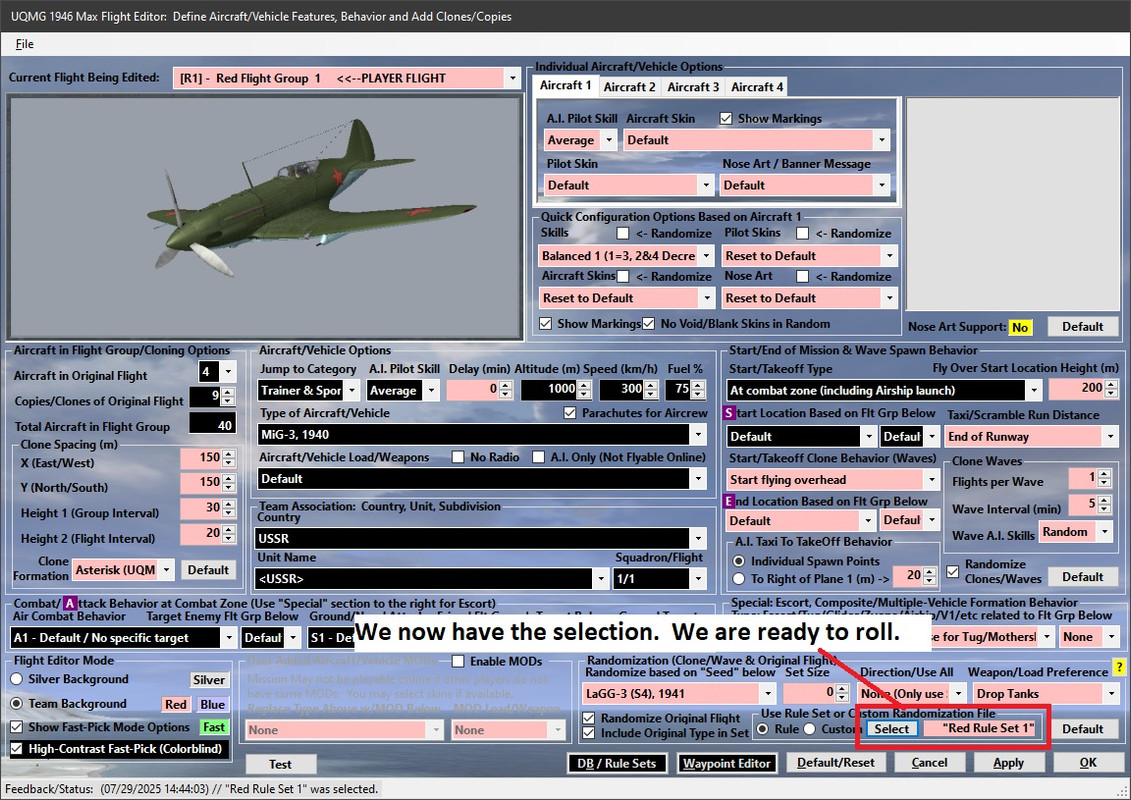Open the File menu
The height and width of the screenshot is (800, 1131).
coord(25,44)
